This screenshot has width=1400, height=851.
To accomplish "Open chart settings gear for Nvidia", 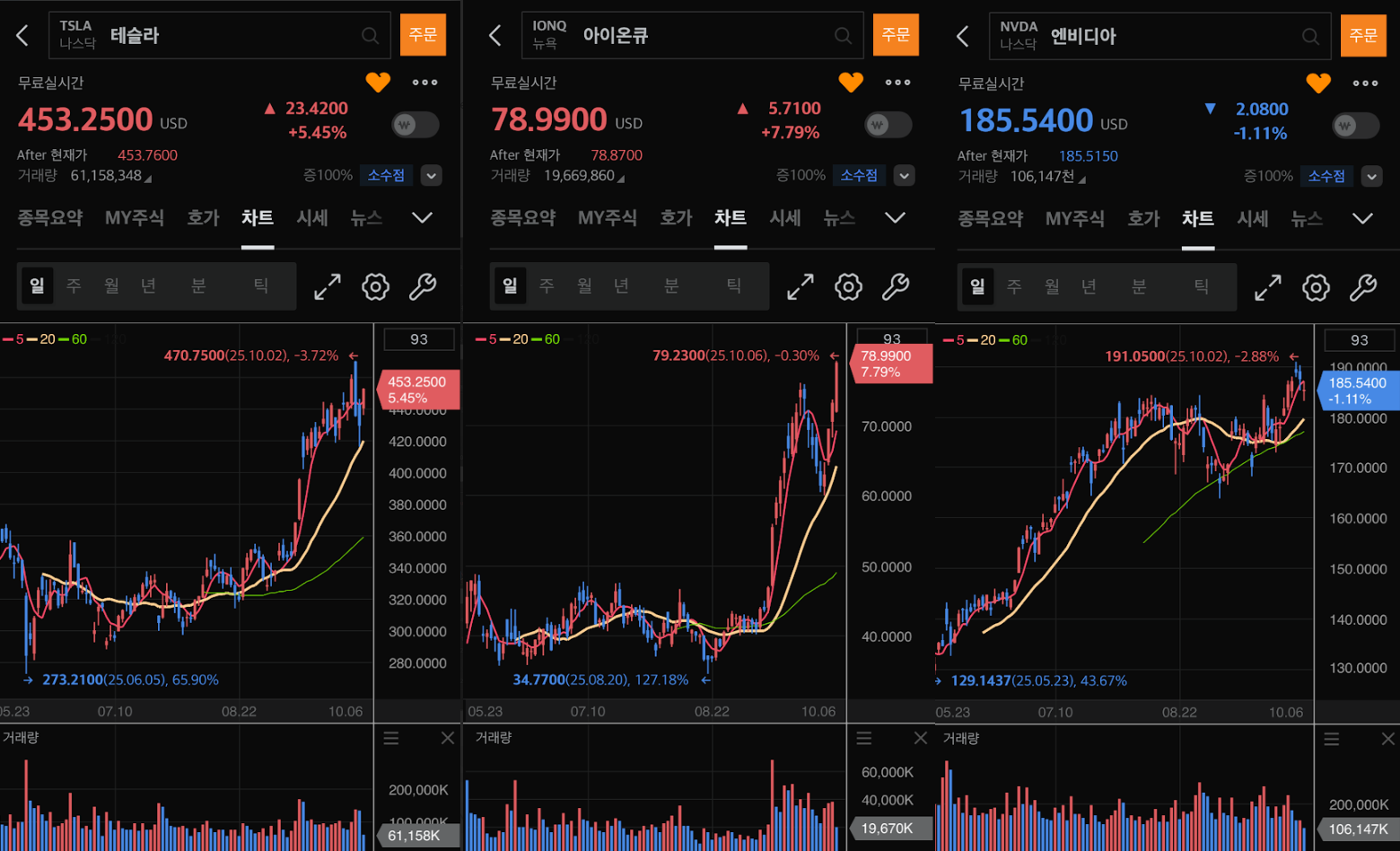I will click(1316, 288).
